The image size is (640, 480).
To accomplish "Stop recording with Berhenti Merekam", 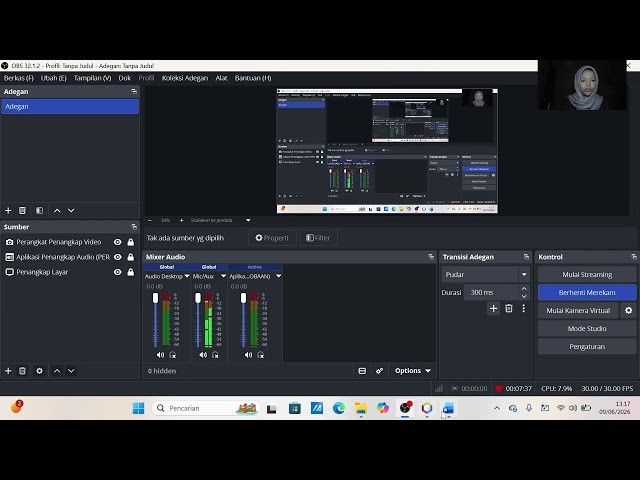I will click(587, 293).
